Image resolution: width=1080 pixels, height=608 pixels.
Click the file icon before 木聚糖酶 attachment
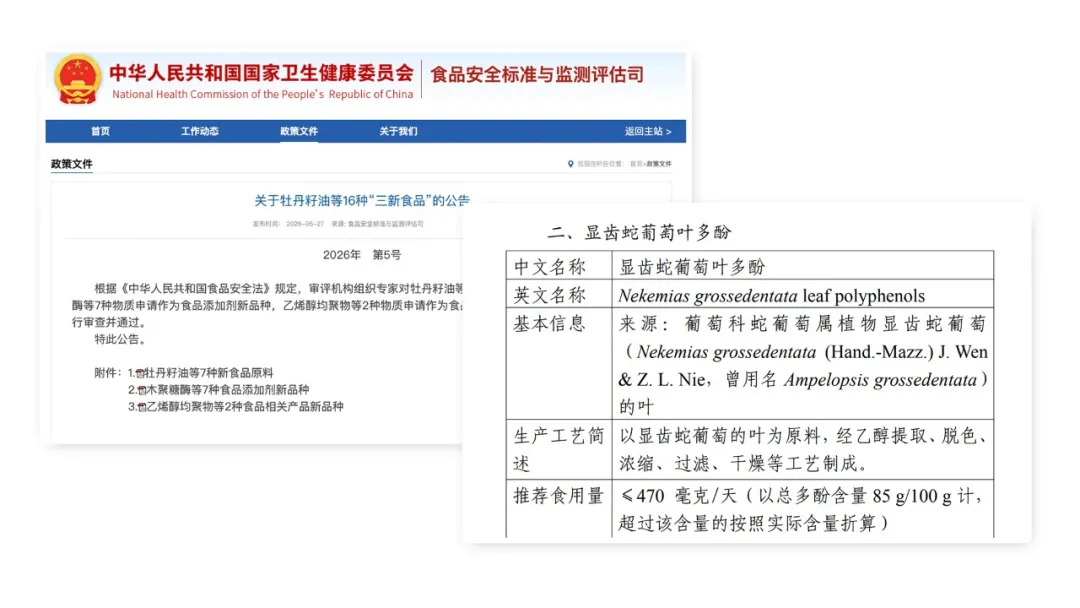pos(141,390)
